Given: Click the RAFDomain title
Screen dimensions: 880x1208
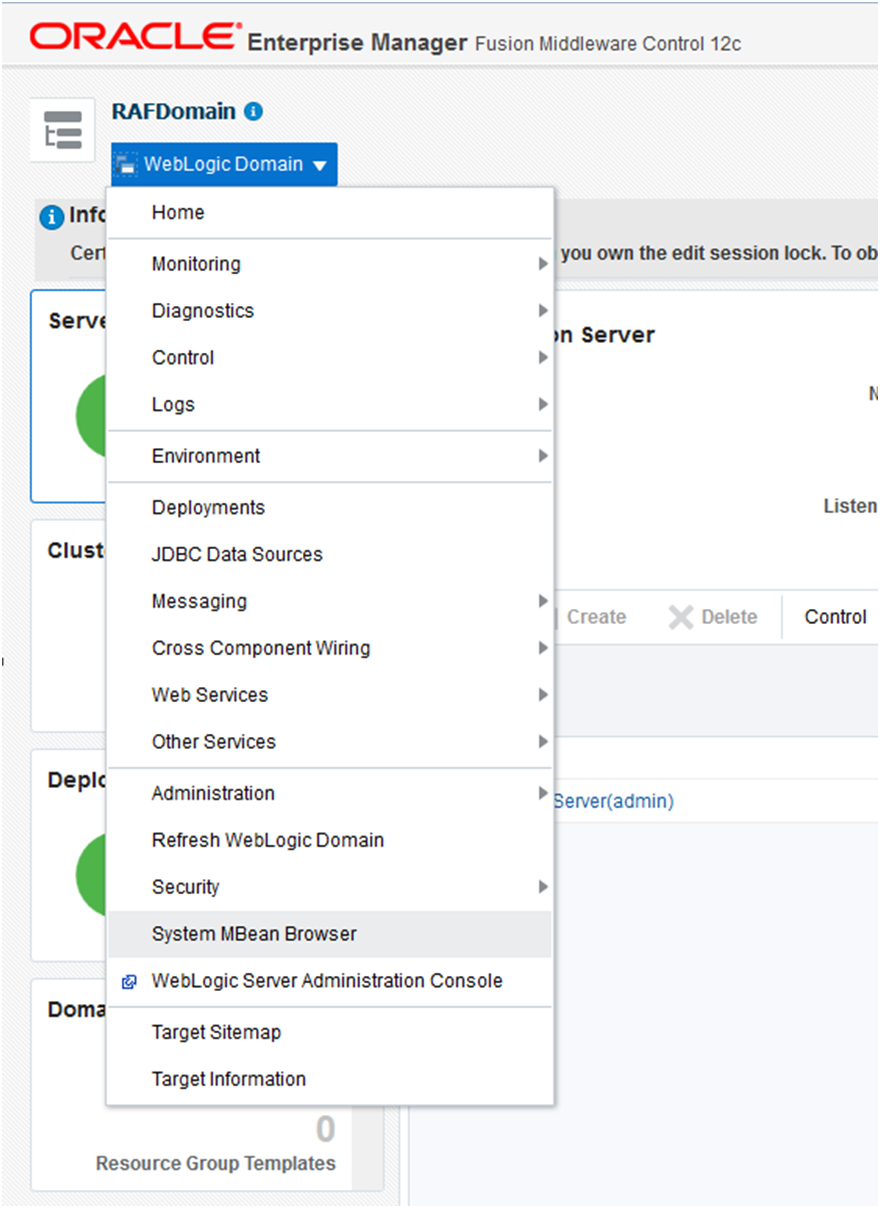Looking at the screenshot, I should pyautogui.click(x=174, y=111).
